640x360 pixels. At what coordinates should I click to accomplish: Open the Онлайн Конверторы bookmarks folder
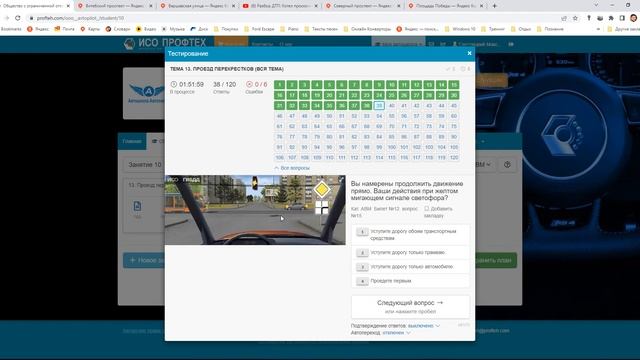(367, 29)
